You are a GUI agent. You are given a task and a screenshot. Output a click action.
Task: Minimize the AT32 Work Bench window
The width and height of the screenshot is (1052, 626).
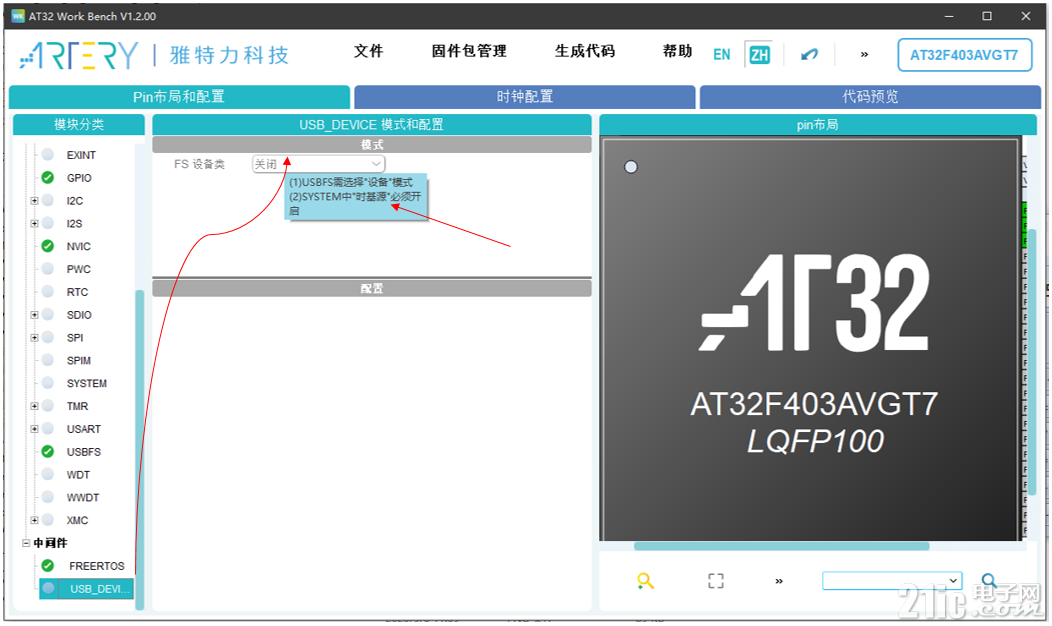pyautogui.click(x=949, y=16)
